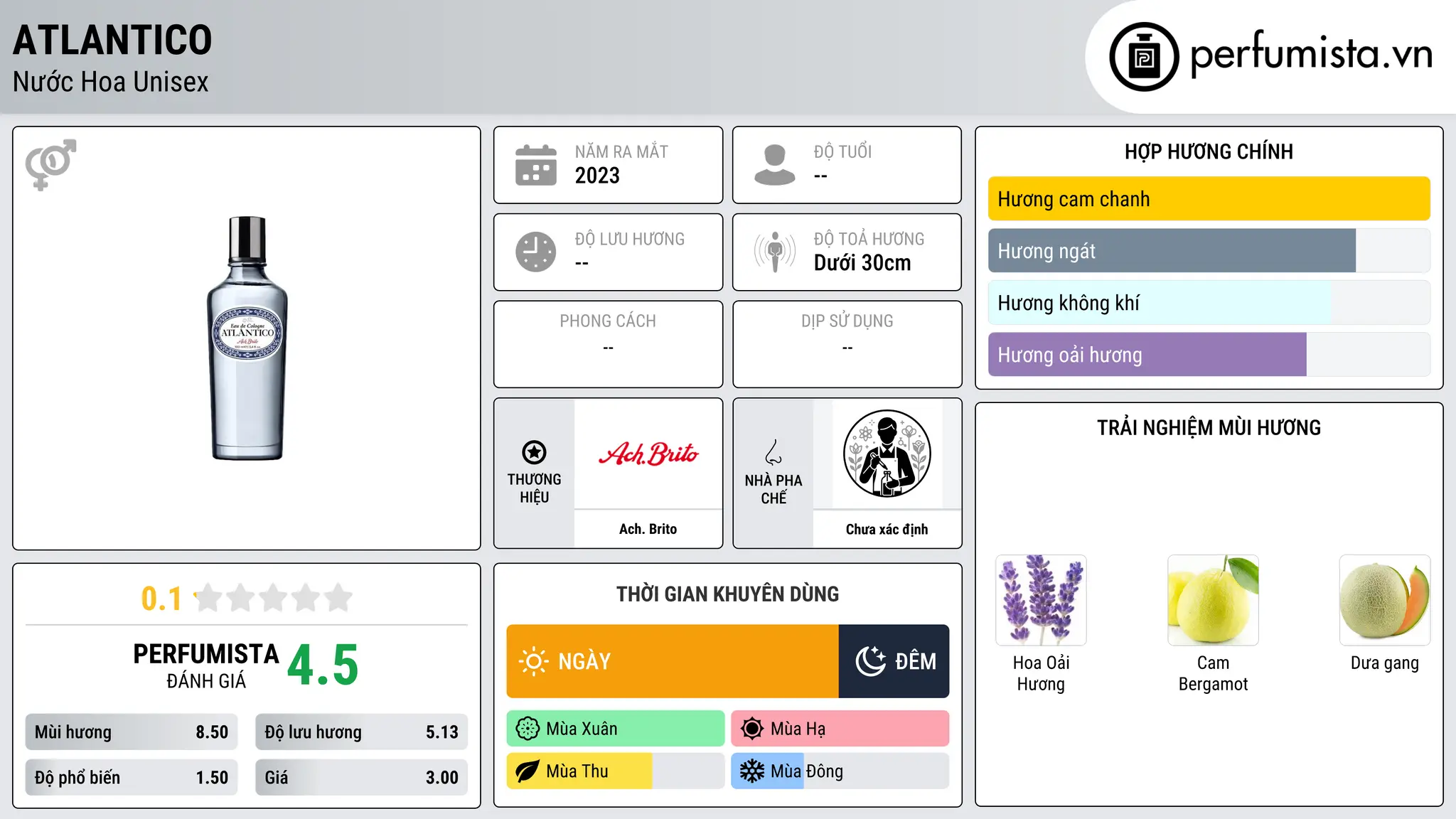
Task: Click the Hương oải hương accord bar
Action: tap(1209, 355)
